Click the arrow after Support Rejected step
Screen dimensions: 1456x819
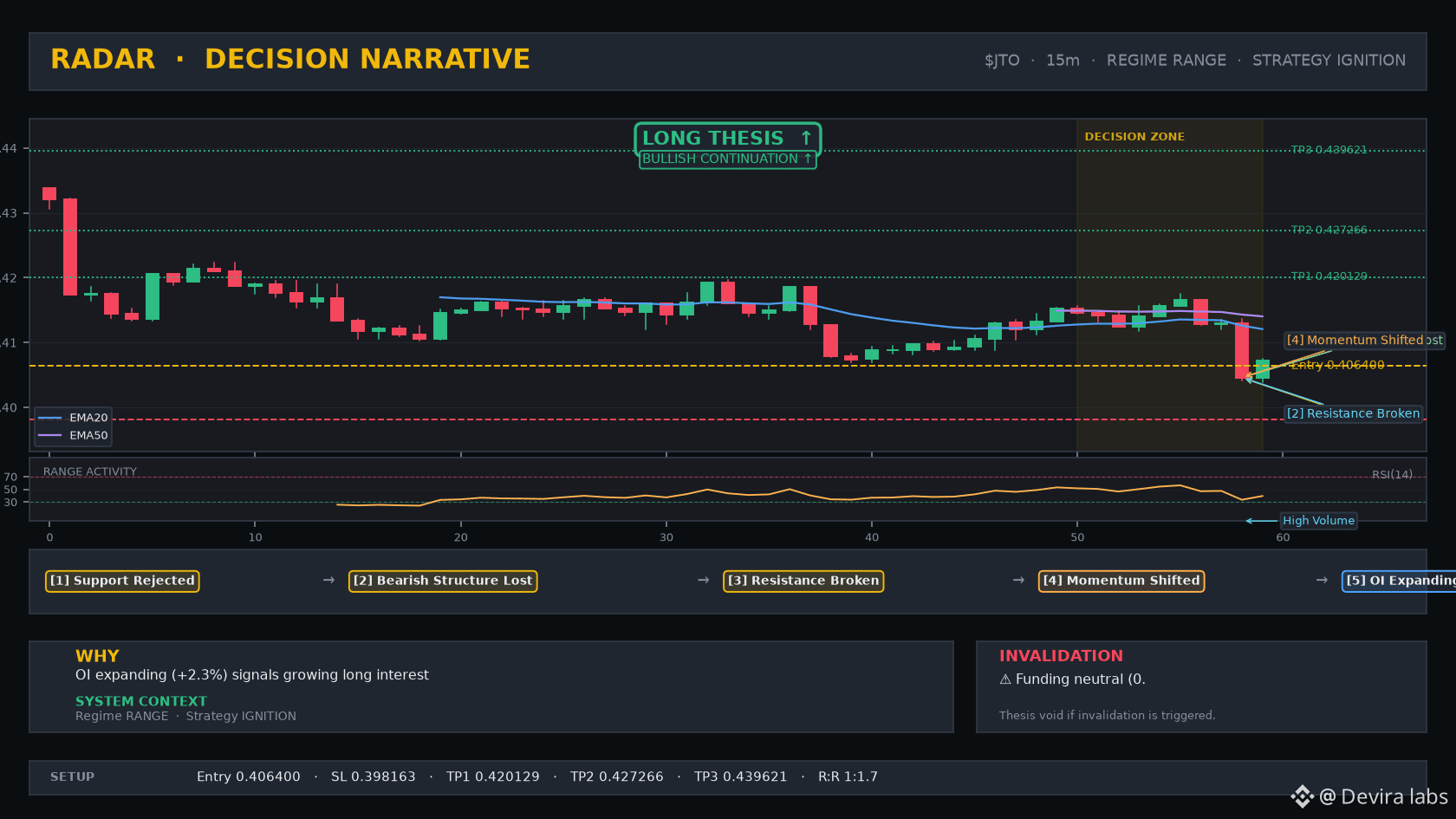click(328, 580)
